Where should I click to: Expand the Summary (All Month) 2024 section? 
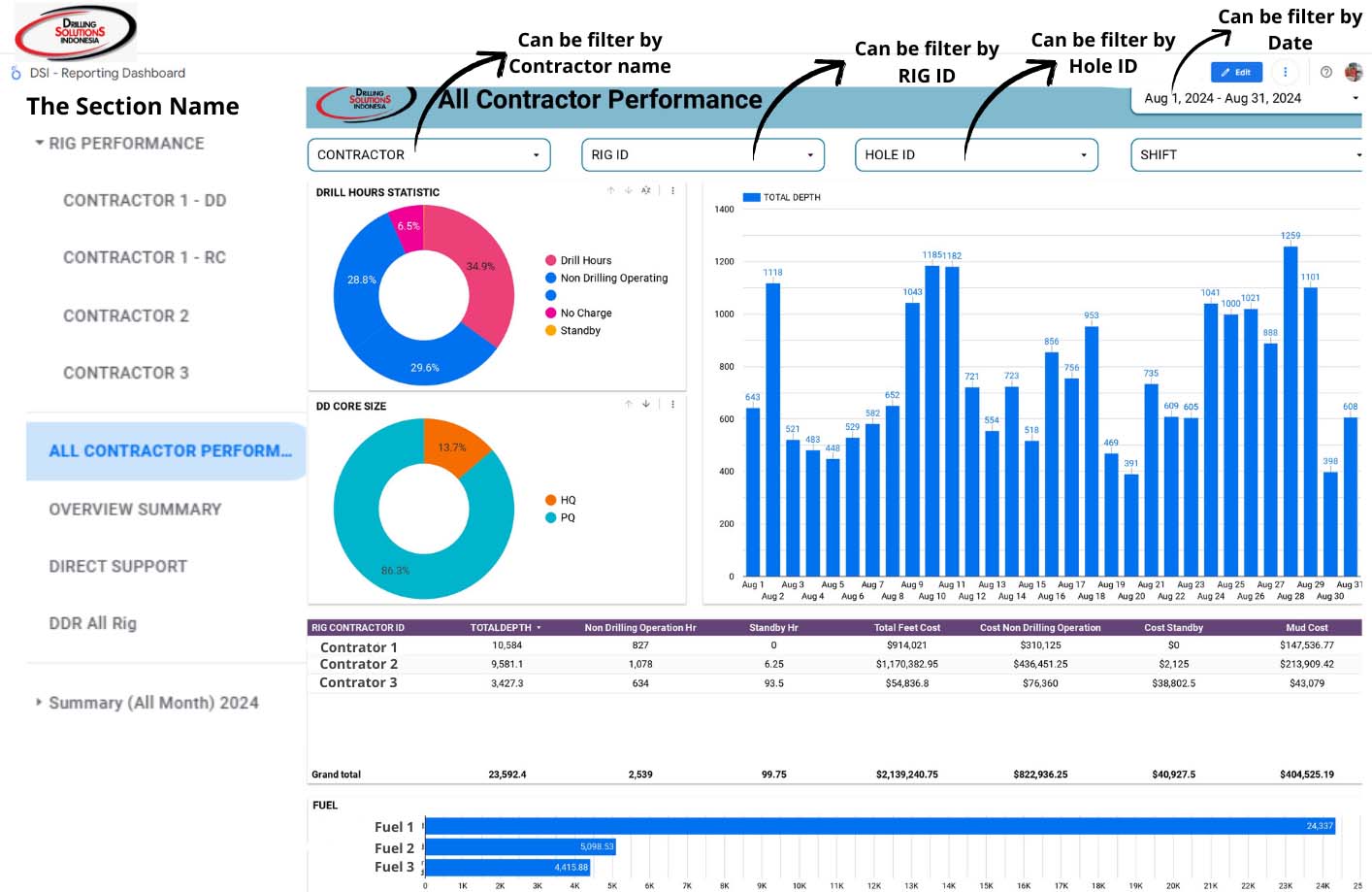pos(39,702)
